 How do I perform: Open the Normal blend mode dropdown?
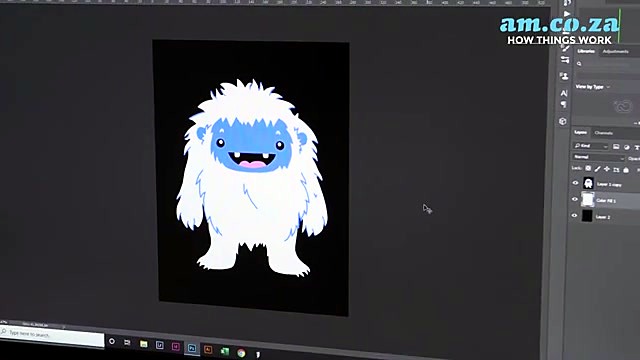click(x=599, y=157)
